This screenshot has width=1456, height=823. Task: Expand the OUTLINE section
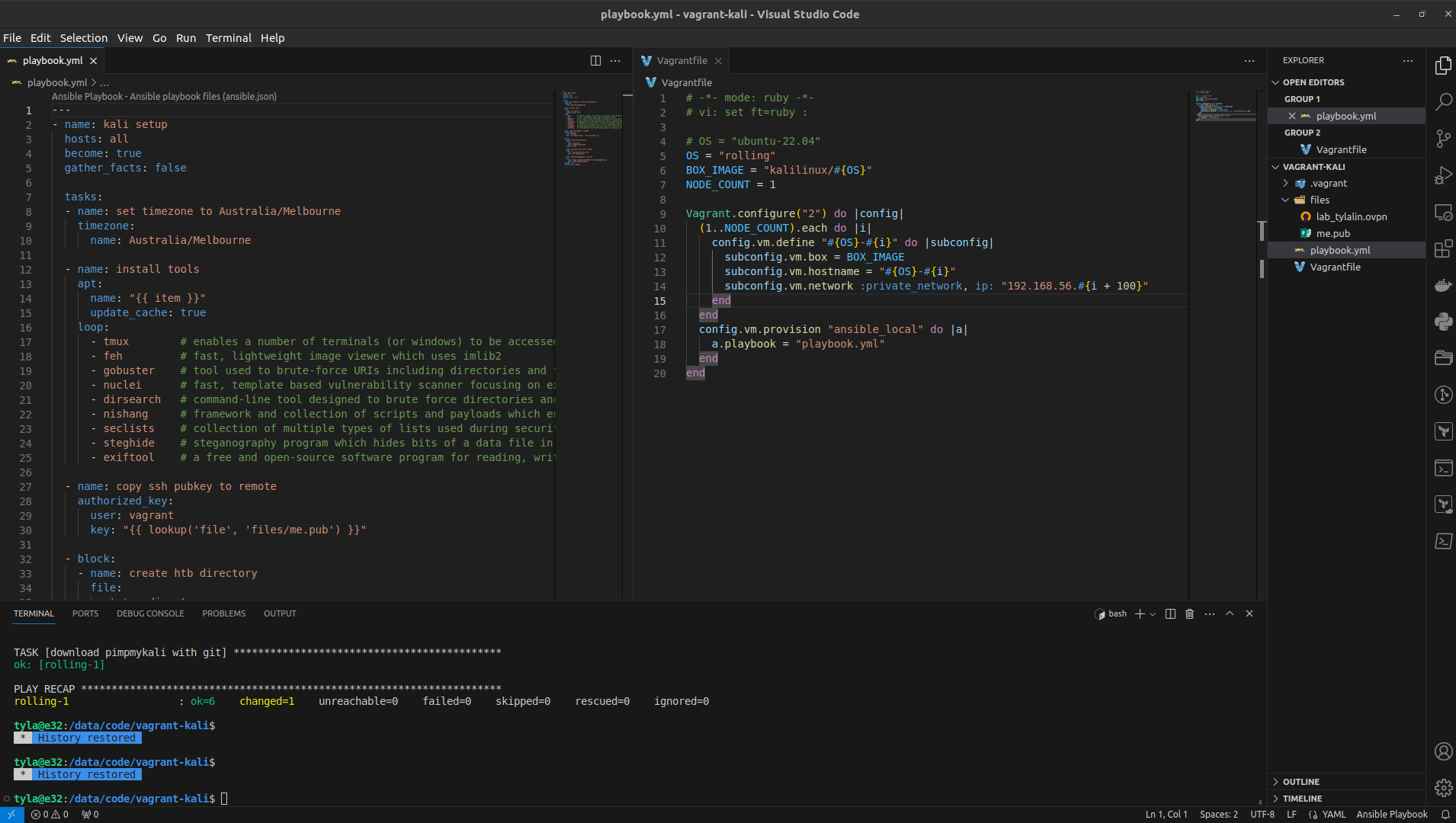[x=1300, y=782]
